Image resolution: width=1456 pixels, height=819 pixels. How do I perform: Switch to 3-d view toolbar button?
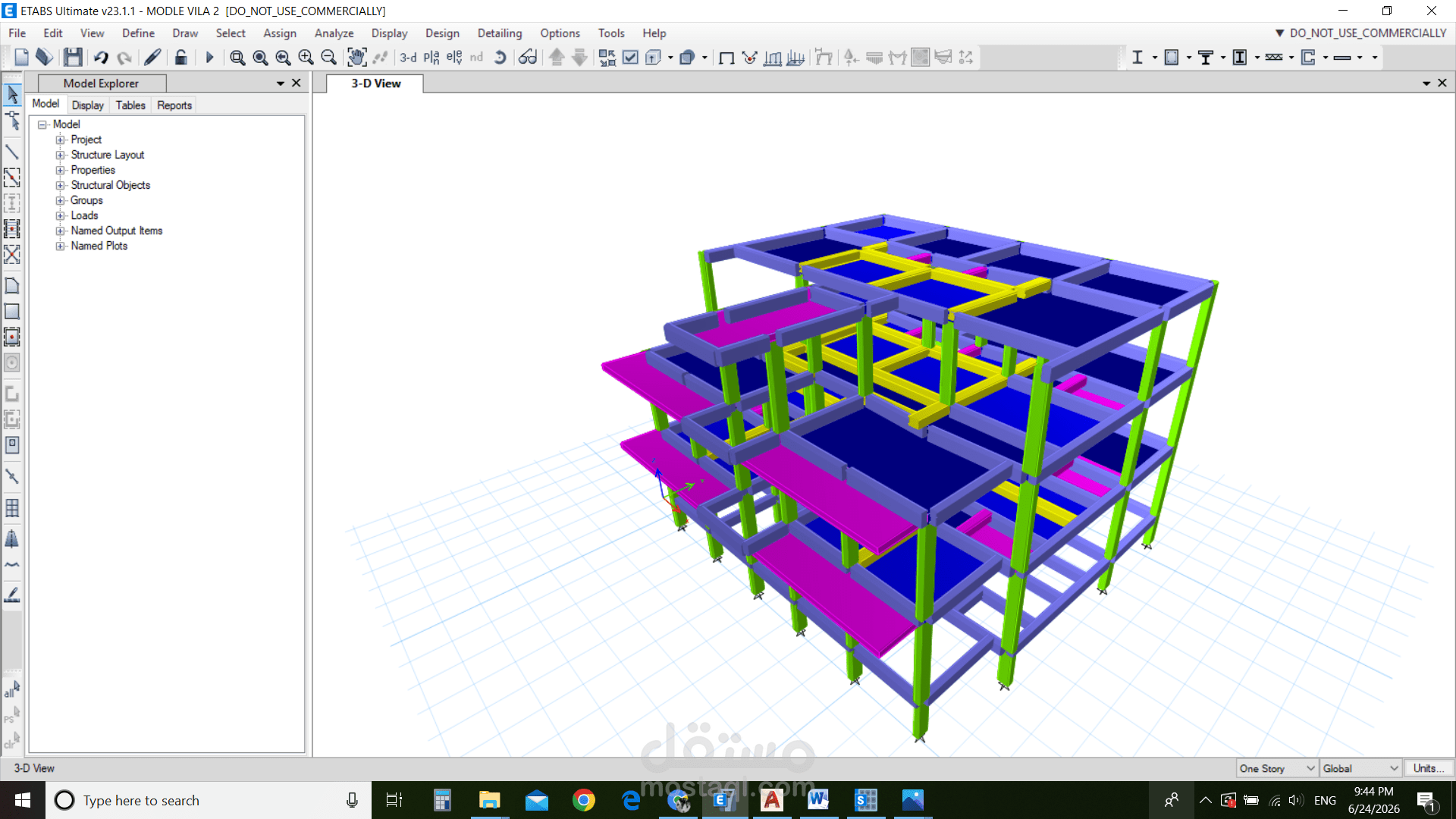408,57
